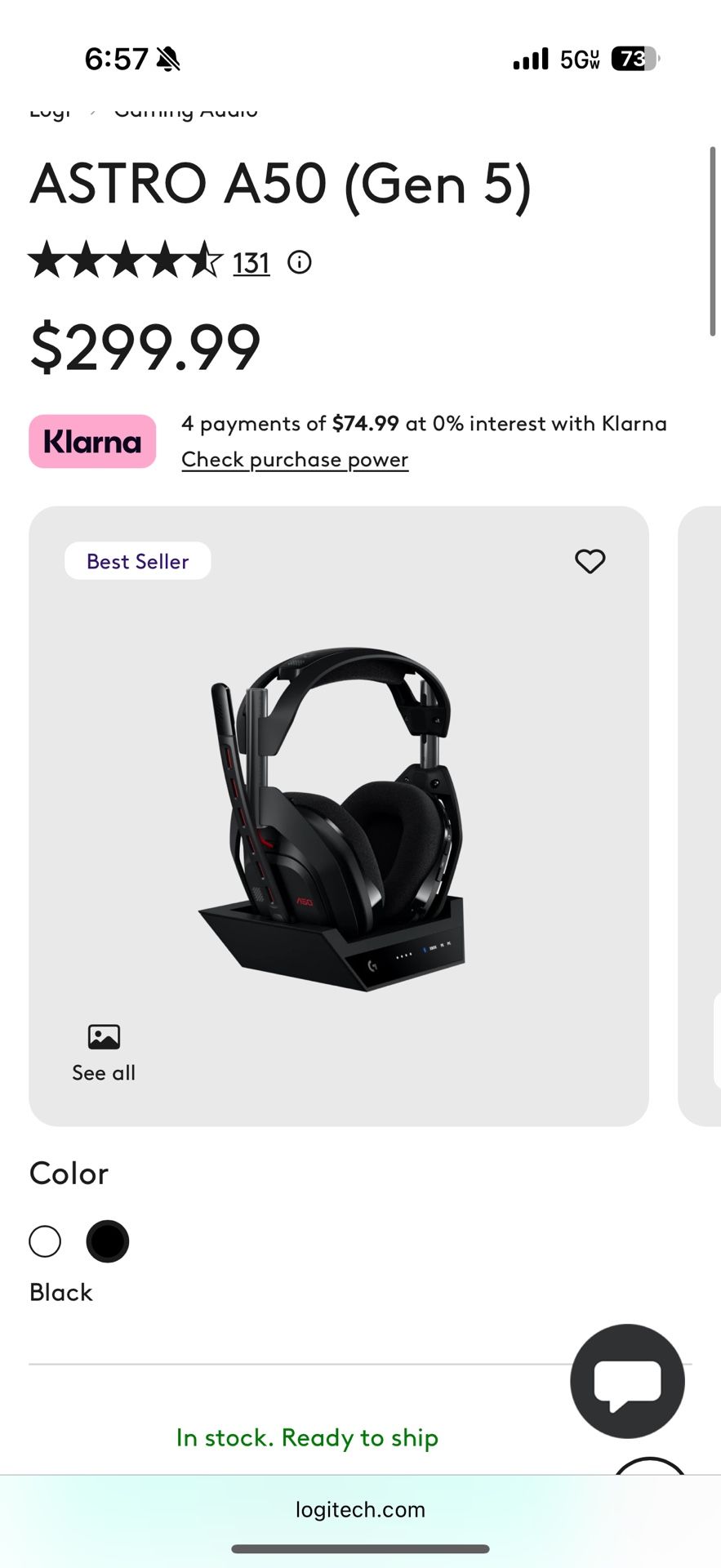The height and width of the screenshot is (1568, 721).
Task: Tap the See all gallery image icon
Action: 104,1037
